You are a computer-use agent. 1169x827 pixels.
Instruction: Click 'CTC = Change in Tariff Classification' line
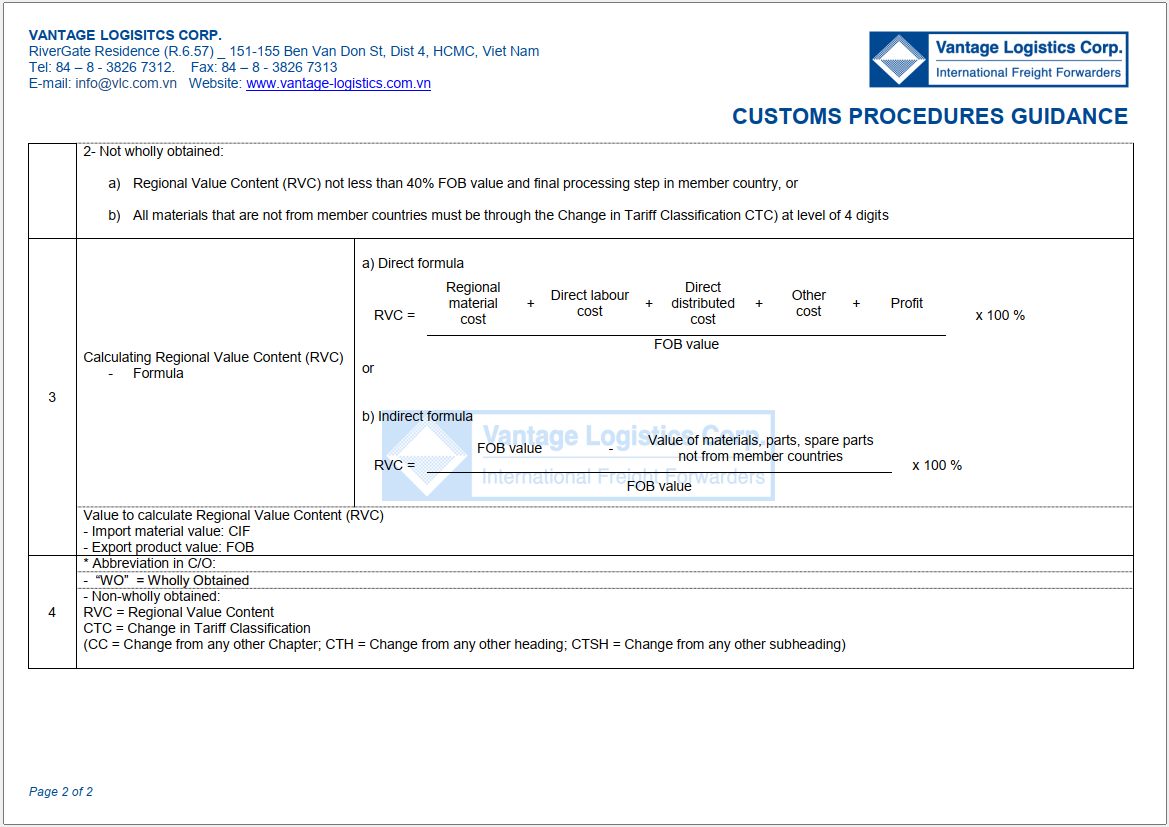click(x=197, y=628)
